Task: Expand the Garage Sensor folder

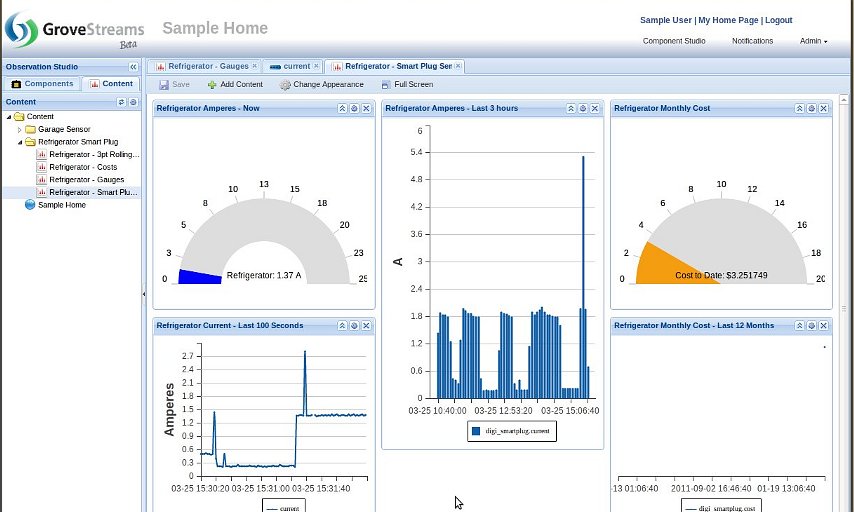Action: click(19, 130)
